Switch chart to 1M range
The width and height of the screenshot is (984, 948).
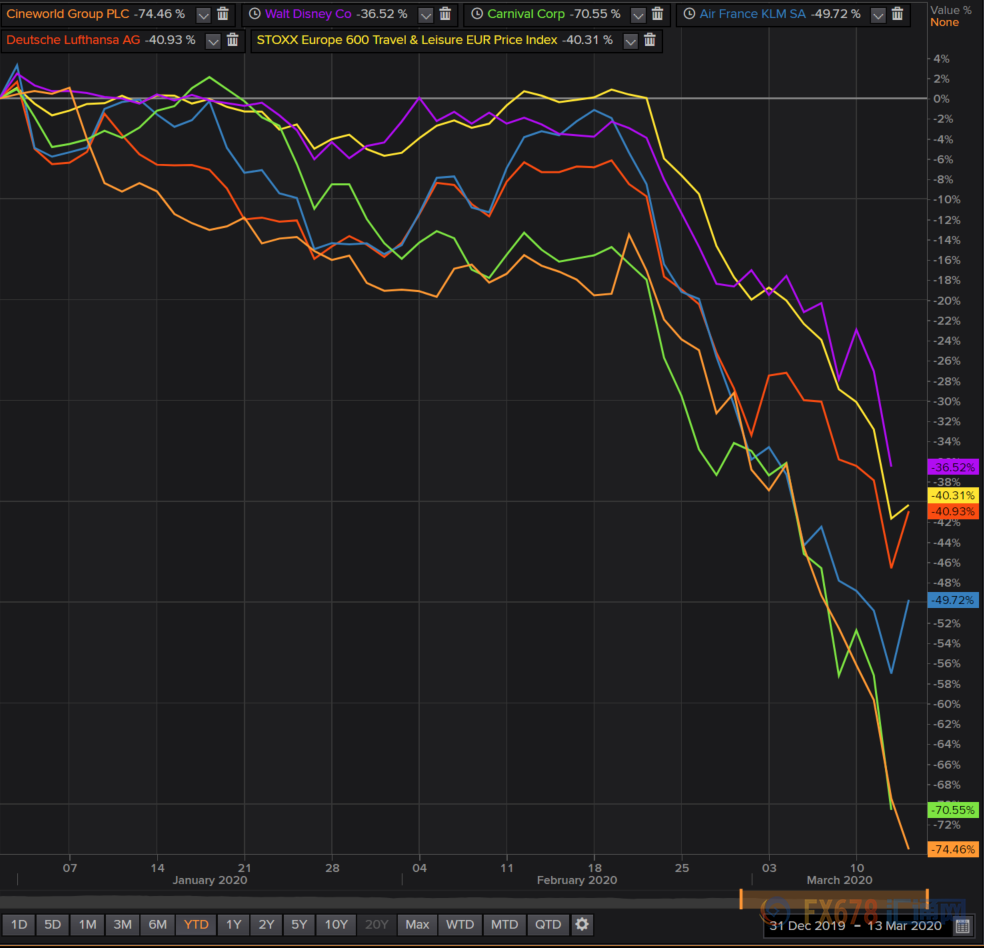coord(88,924)
